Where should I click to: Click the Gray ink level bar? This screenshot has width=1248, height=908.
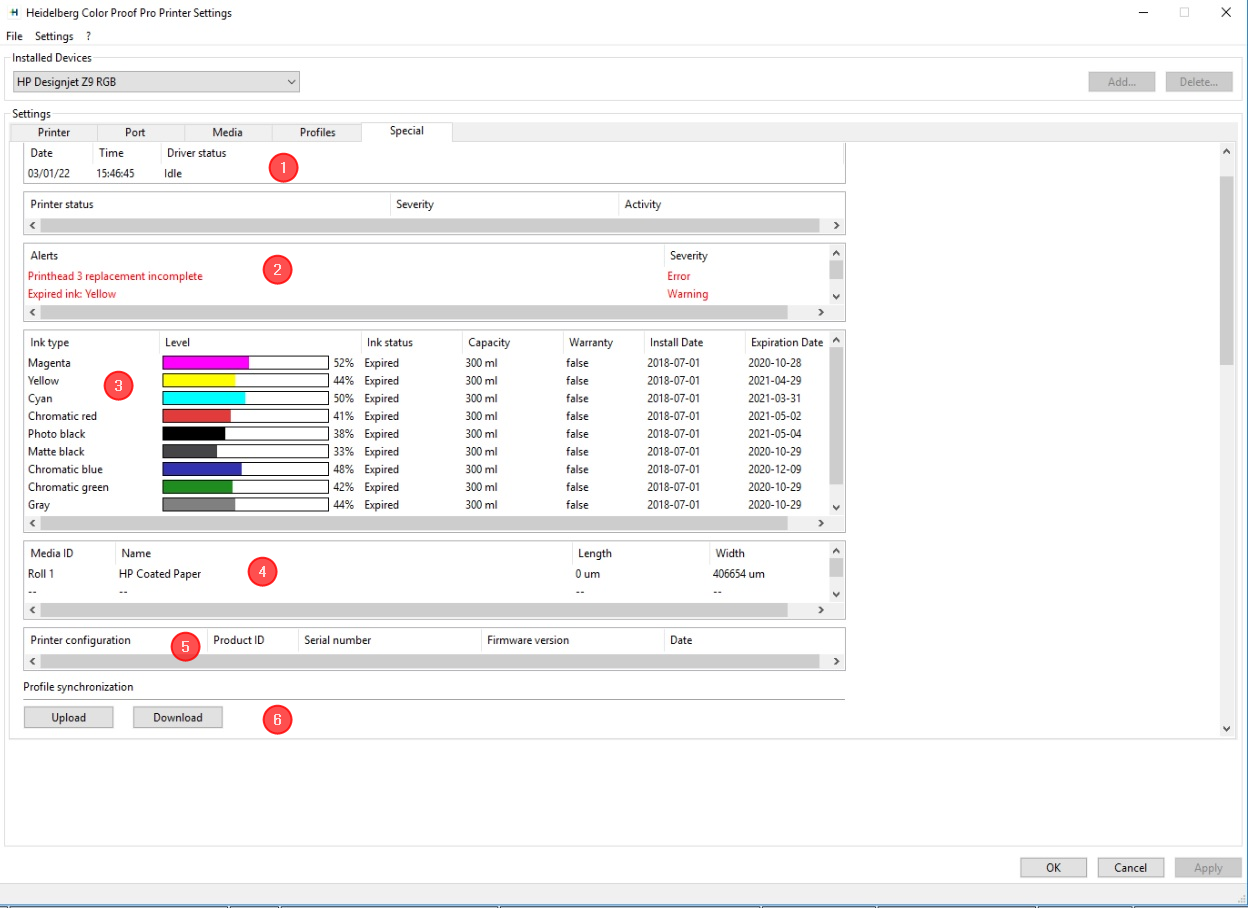click(245, 505)
